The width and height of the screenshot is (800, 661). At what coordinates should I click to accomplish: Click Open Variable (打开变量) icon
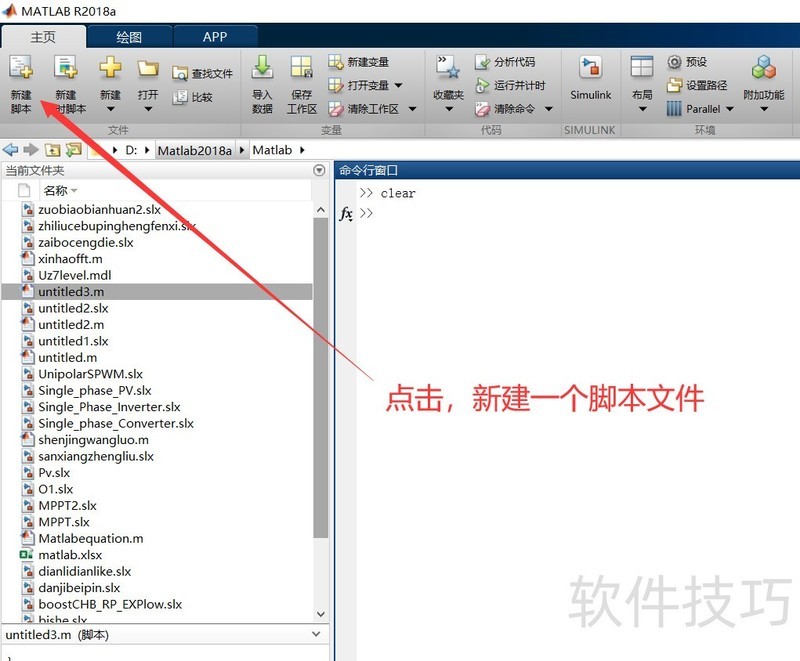336,85
